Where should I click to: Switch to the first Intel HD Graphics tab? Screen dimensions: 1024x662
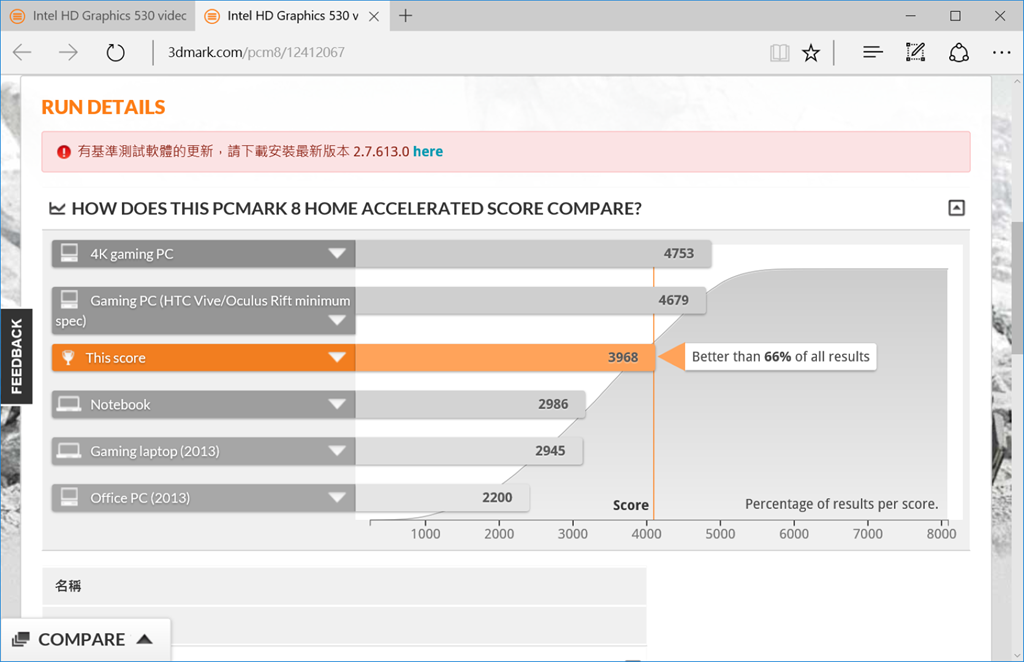click(x=98, y=16)
